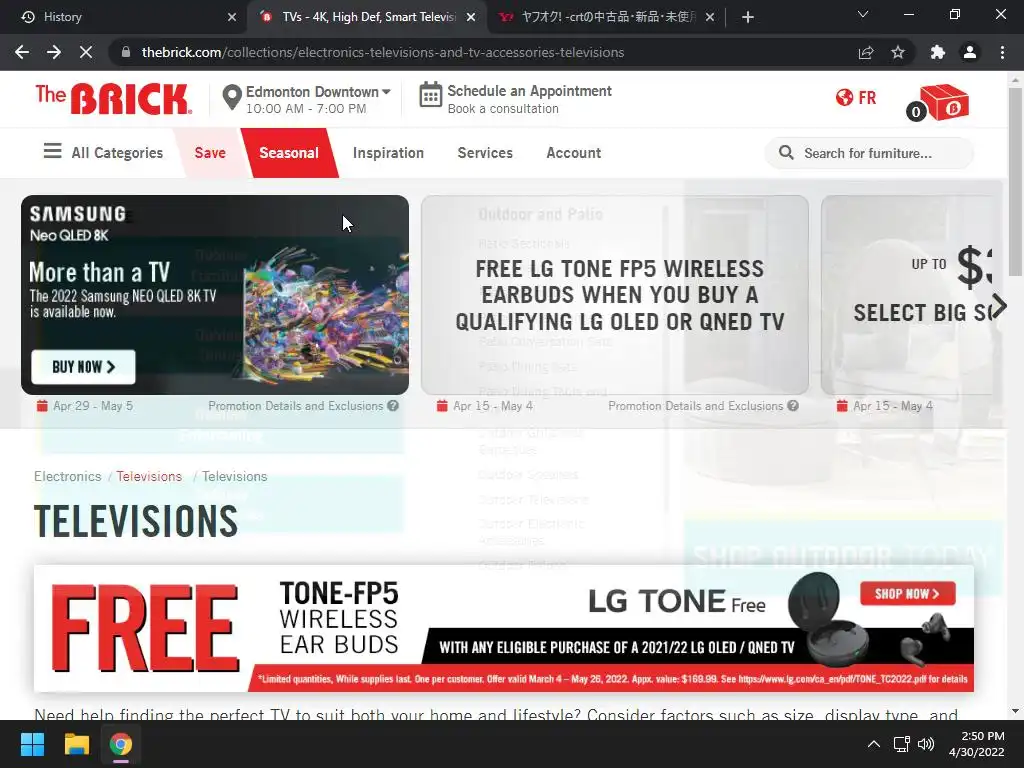Click the calendar icon next to Apr 15 - May 4 on the LG card
Image resolution: width=1024 pixels, height=768 pixels.
[442, 406]
